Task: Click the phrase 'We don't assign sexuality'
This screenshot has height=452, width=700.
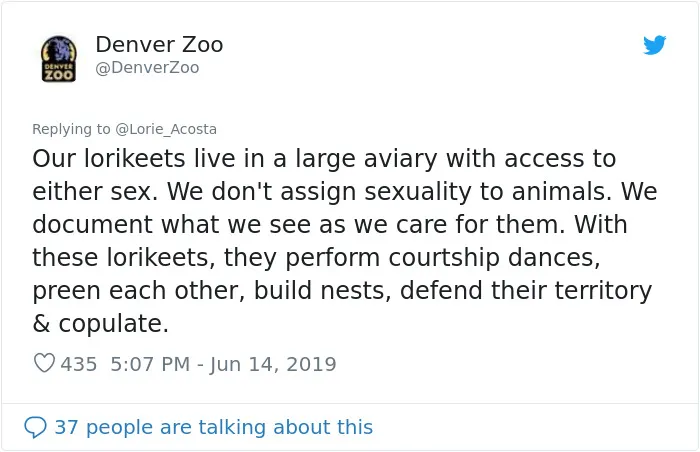Action: pyautogui.click(x=319, y=192)
